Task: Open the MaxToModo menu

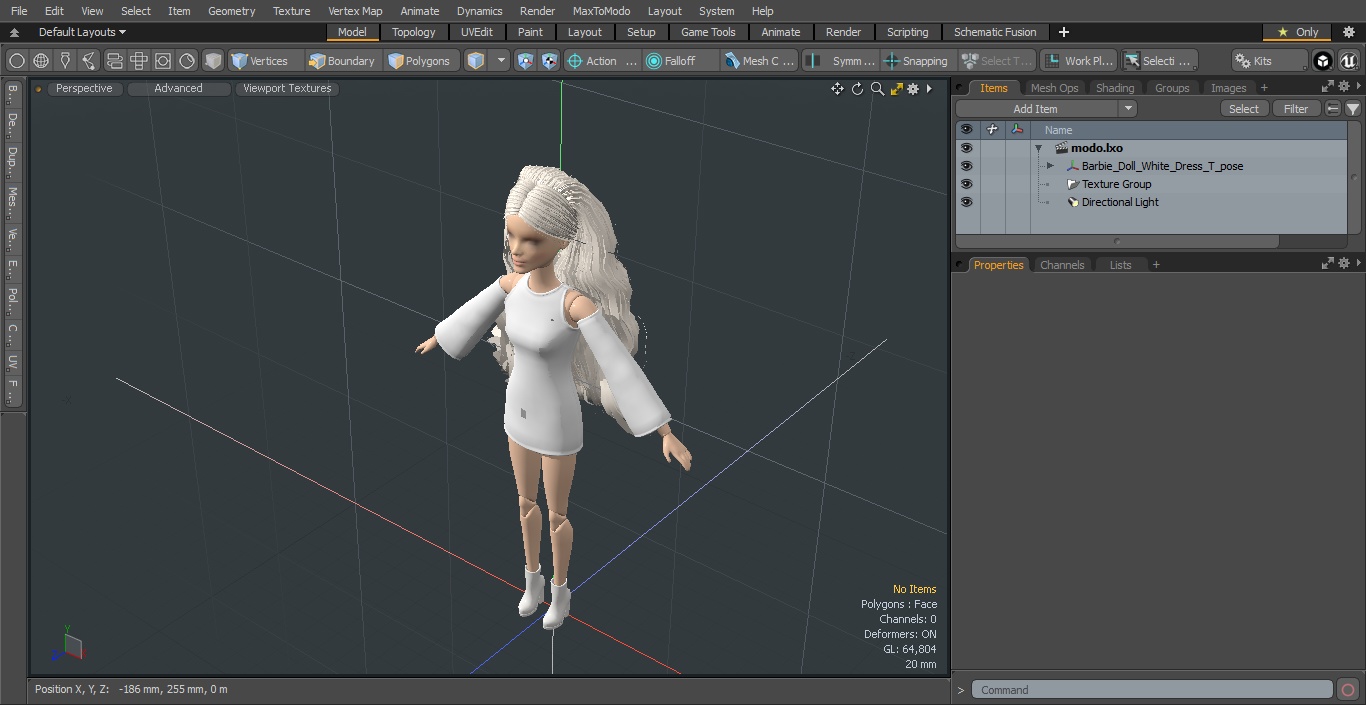Action: 601,11
